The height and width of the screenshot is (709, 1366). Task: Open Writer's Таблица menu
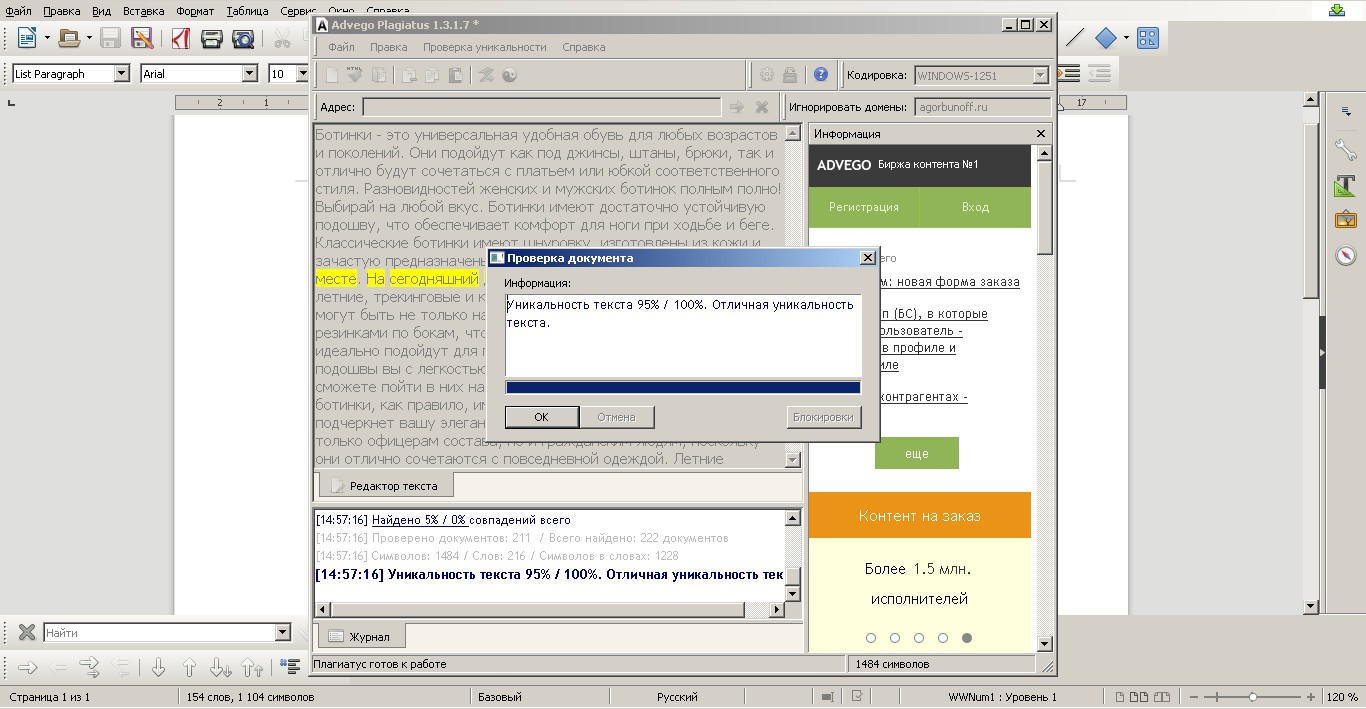247,11
